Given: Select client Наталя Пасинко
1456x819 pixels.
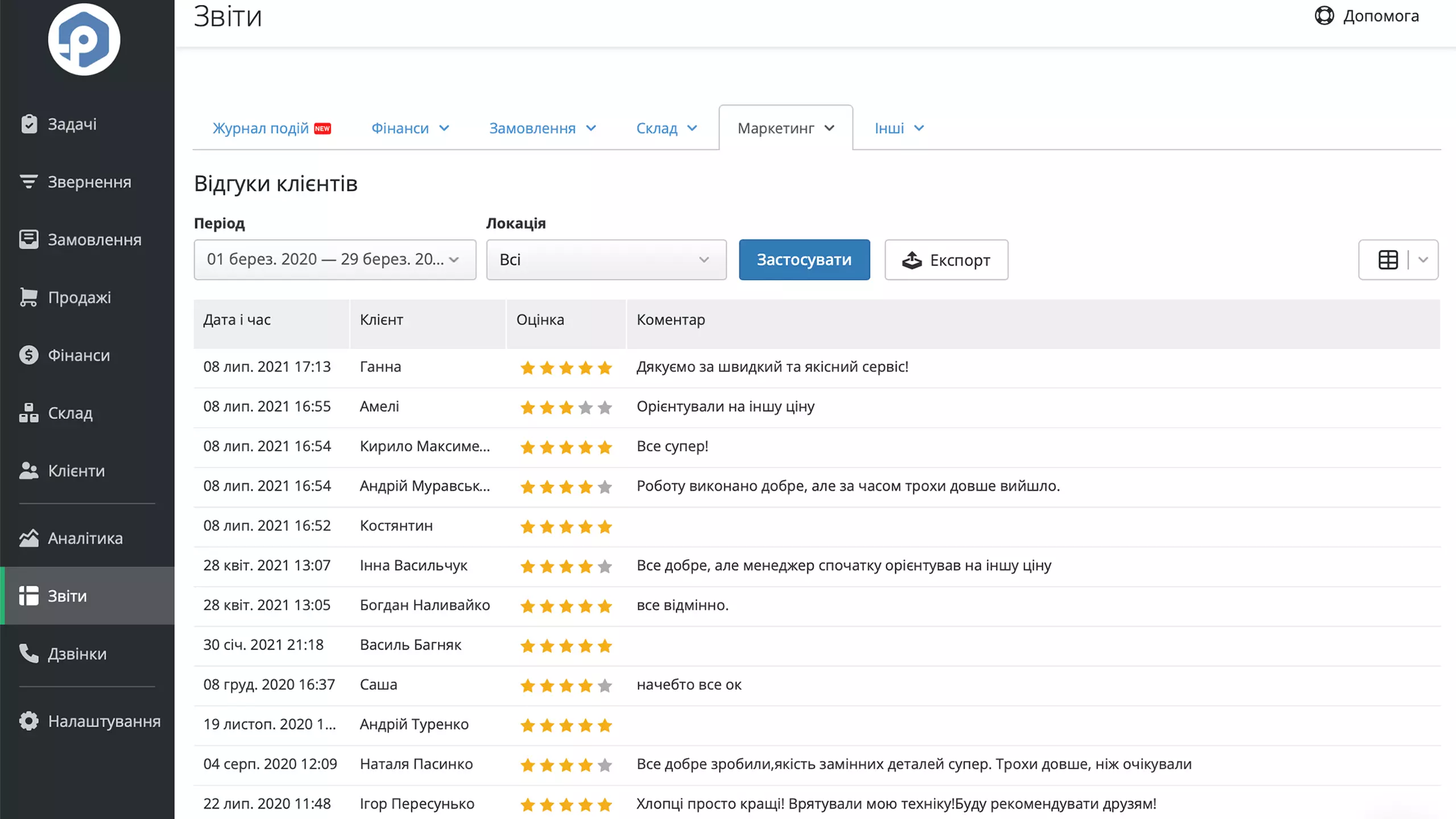Looking at the screenshot, I should pos(416,764).
